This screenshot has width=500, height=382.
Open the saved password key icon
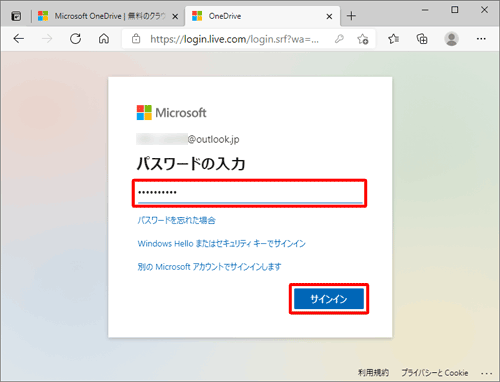(x=339, y=39)
